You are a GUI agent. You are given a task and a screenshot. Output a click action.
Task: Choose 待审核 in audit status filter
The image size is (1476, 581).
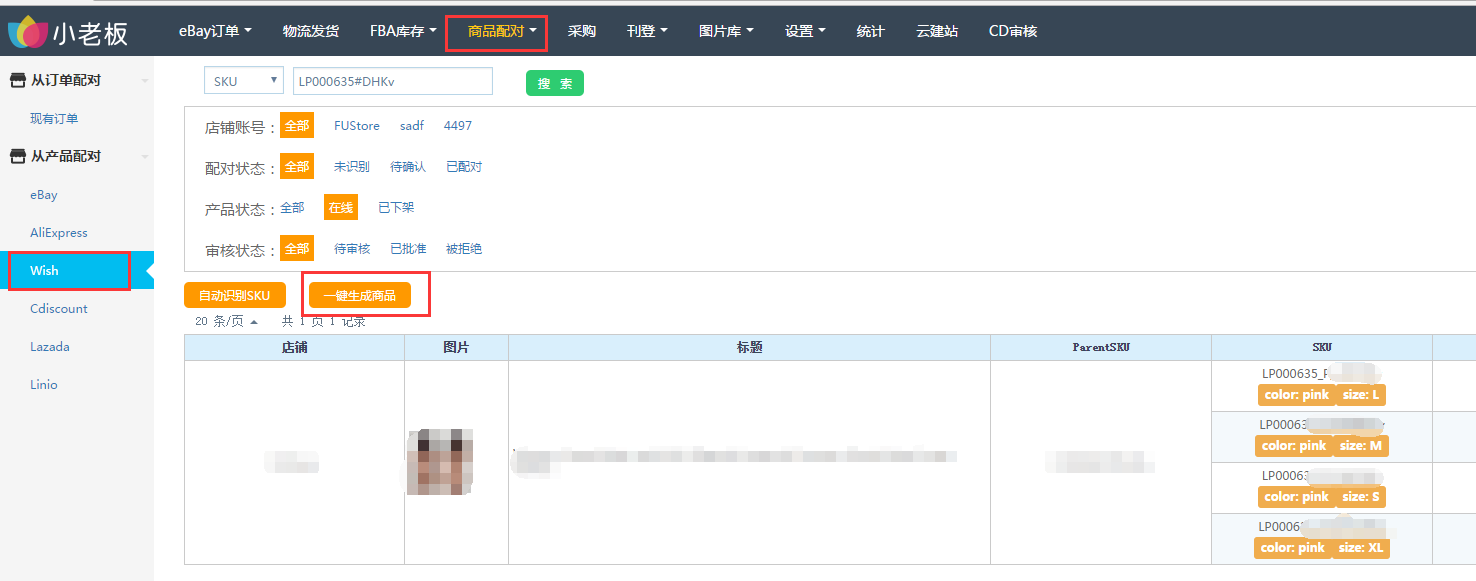click(351, 249)
